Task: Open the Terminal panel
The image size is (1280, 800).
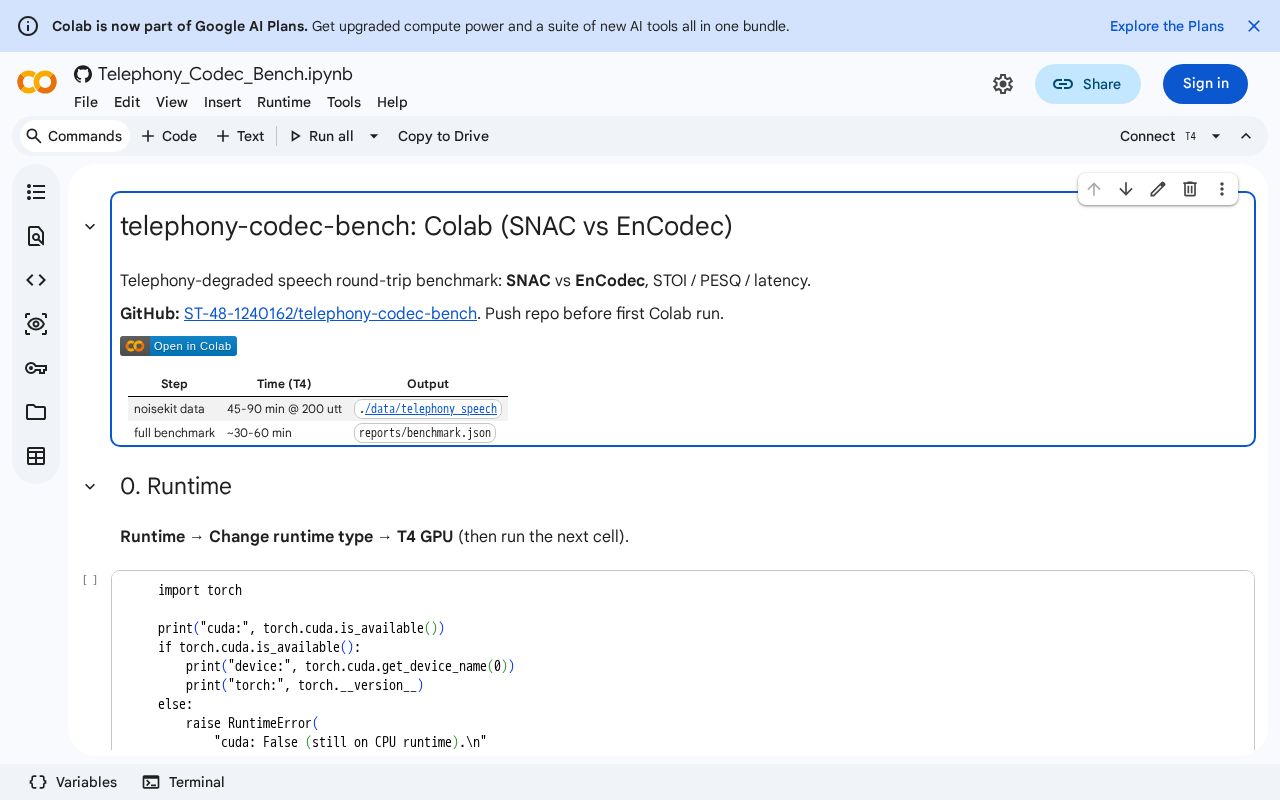Action: [183, 782]
